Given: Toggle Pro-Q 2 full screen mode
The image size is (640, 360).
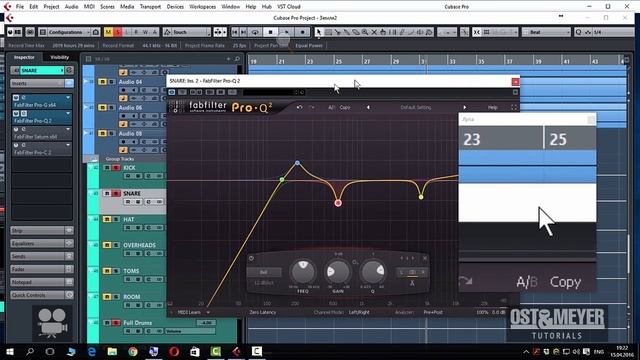Looking at the screenshot, I should pyautogui.click(x=514, y=107).
